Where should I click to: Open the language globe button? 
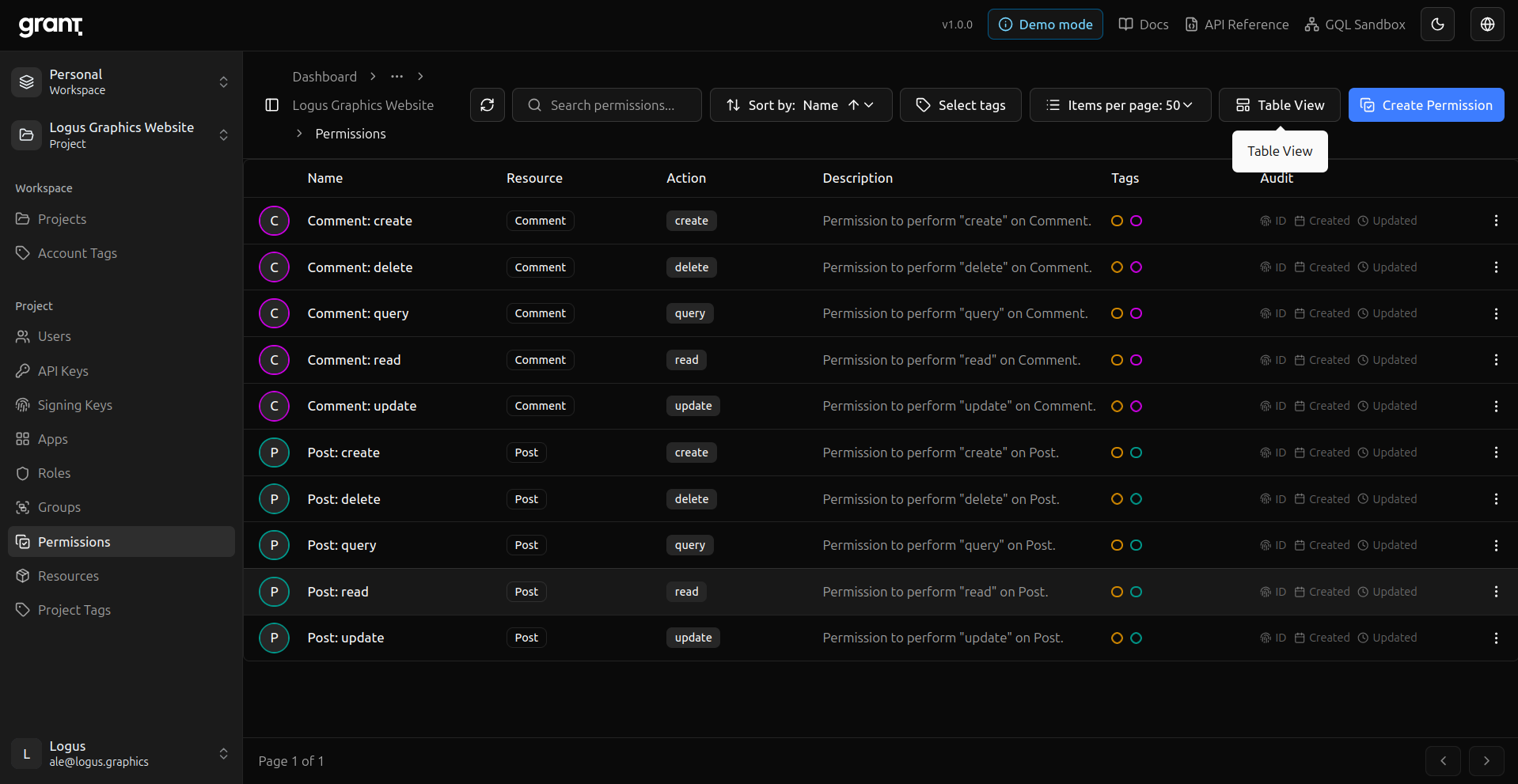coord(1487,25)
